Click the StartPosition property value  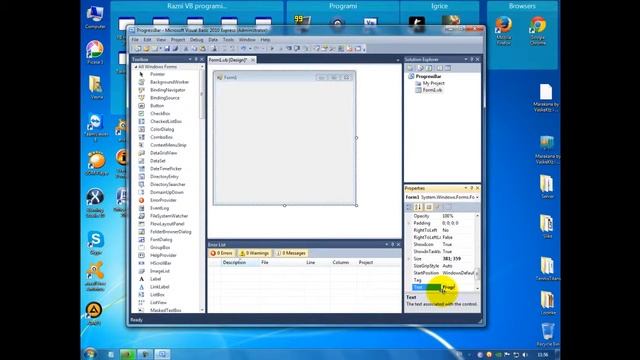(458, 273)
